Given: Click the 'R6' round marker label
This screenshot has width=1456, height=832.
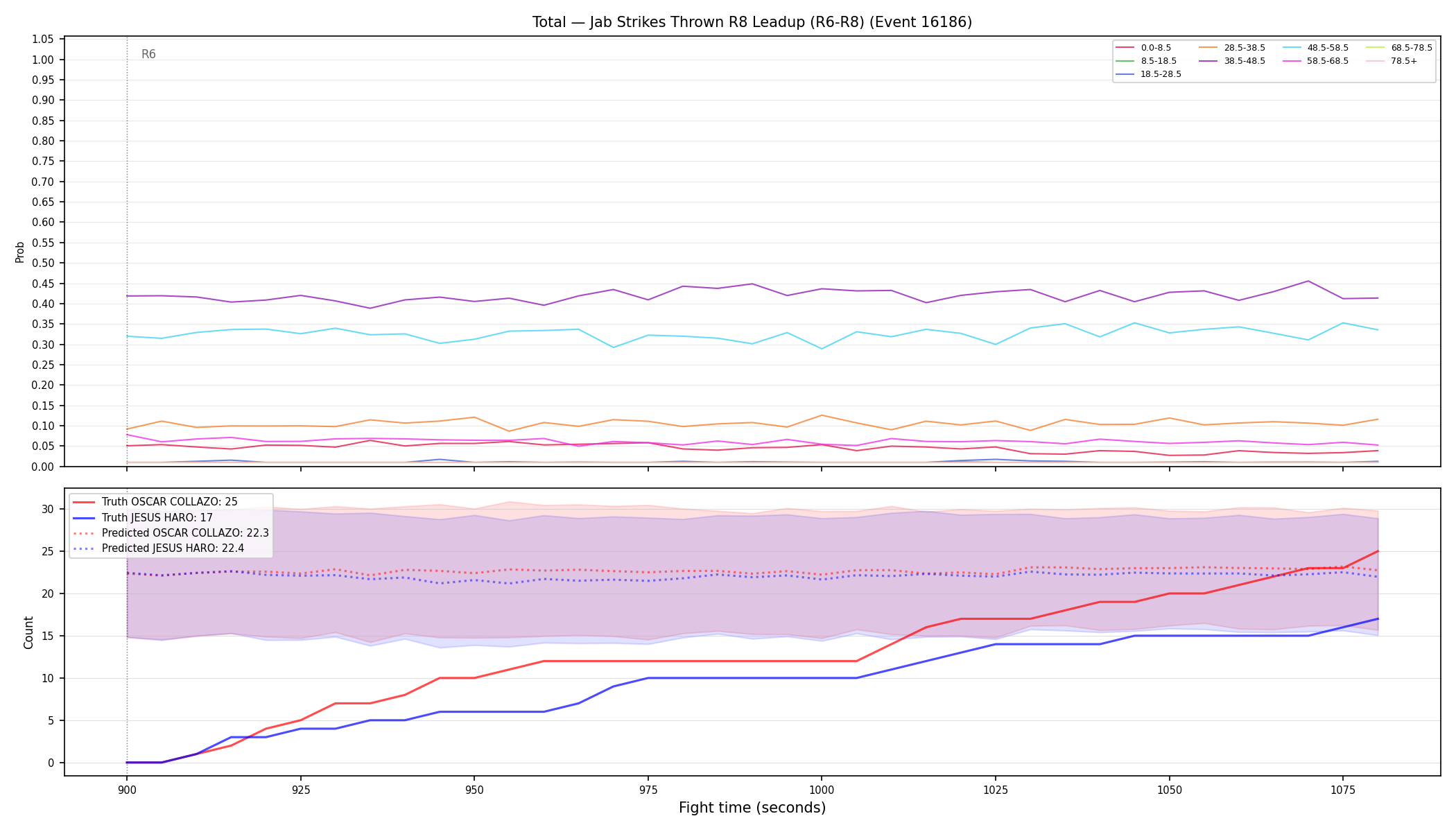Looking at the screenshot, I should (148, 54).
